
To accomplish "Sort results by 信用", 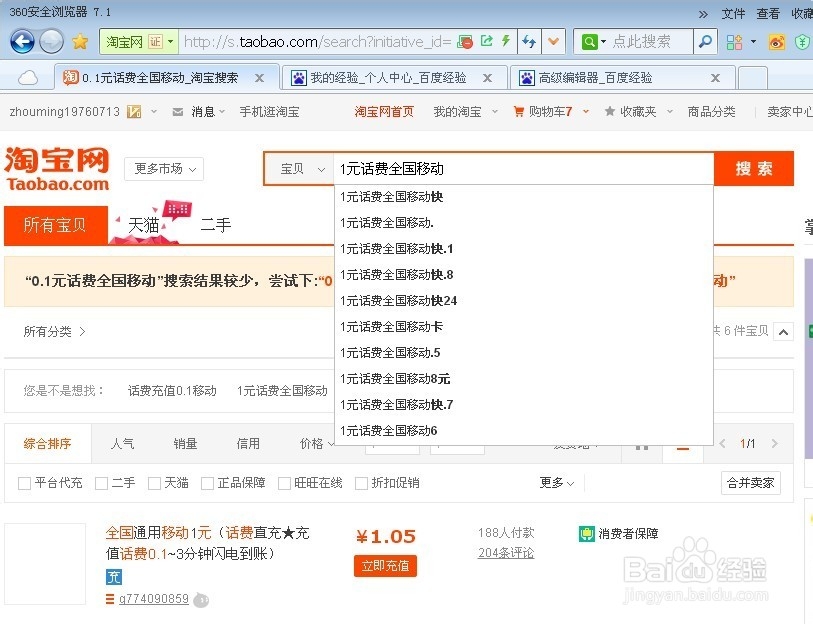I will (x=248, y=443).
